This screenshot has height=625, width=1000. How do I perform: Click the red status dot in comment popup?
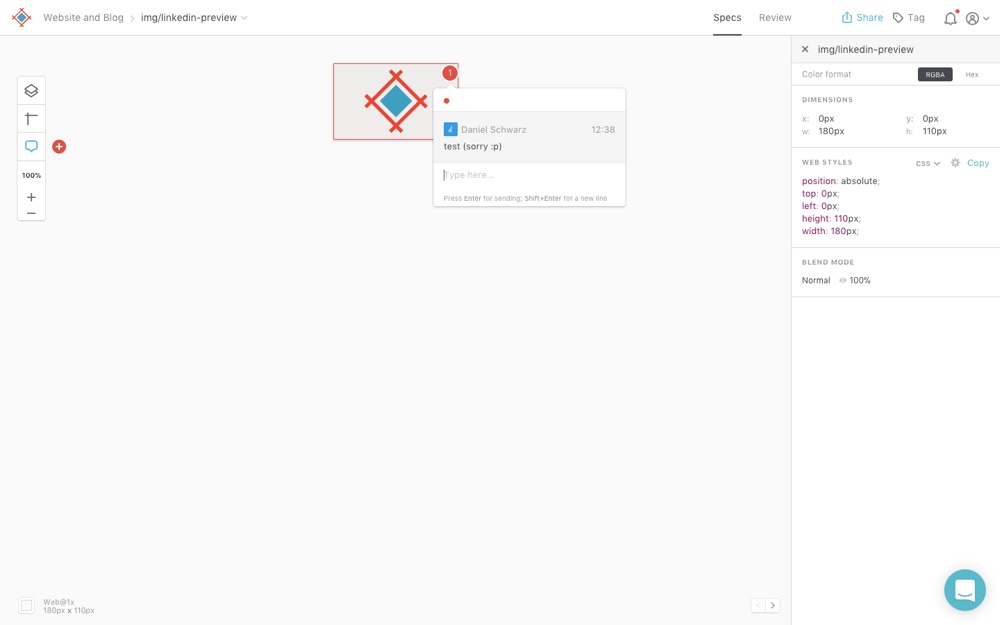point(446,101)
